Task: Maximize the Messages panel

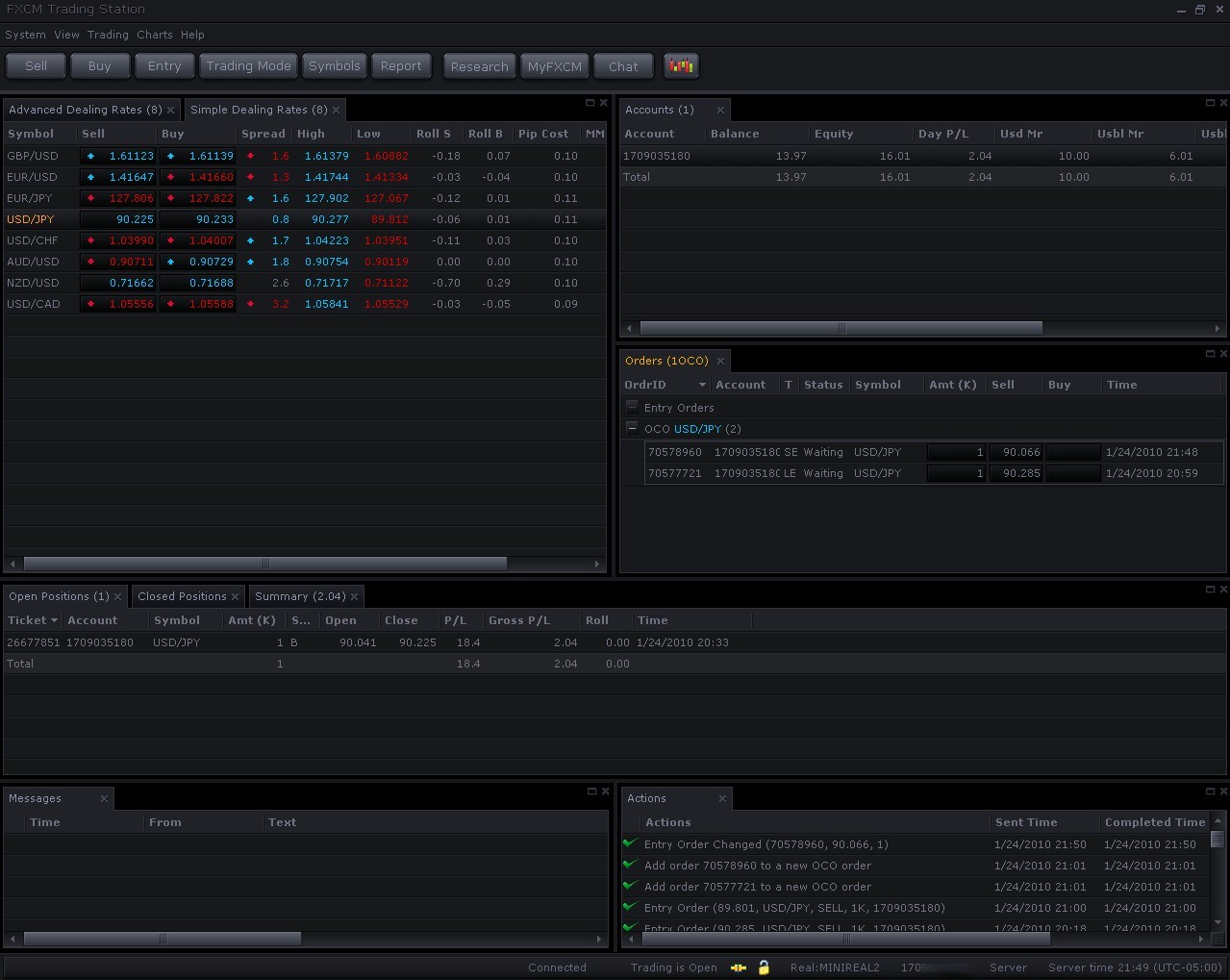Action: (592, 792)
